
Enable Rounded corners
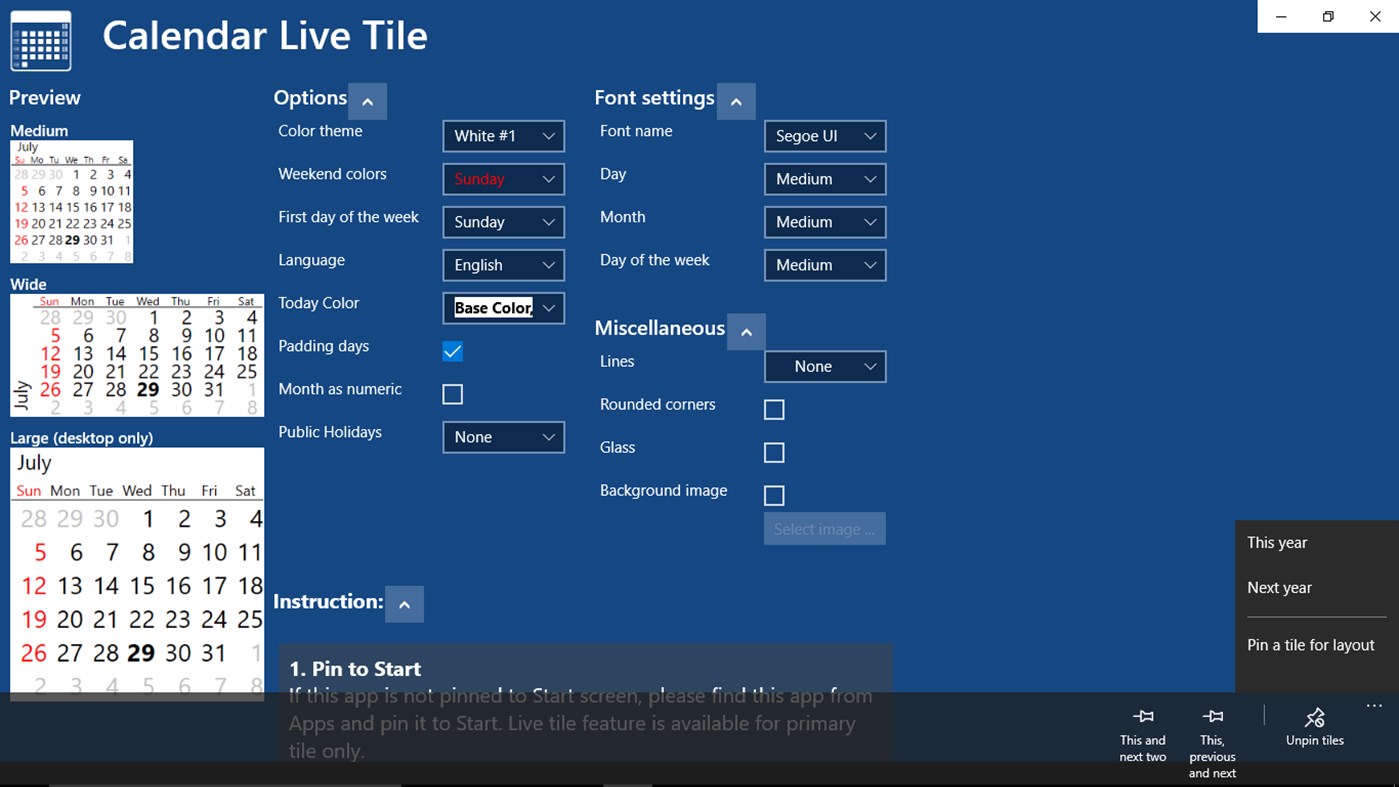tap(773, 409)
